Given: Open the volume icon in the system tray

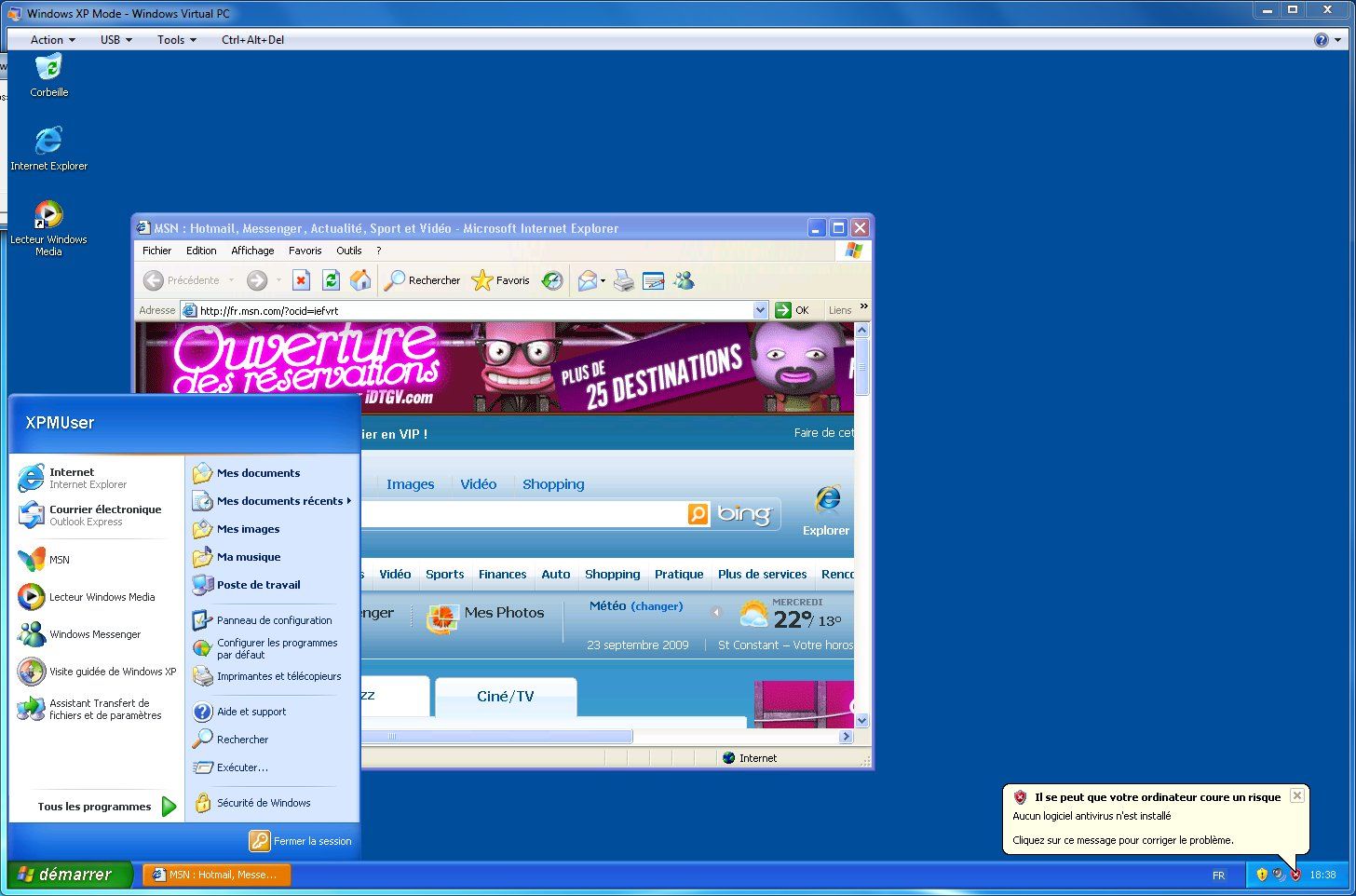Looking at the screenshot, I should click(x=1280, y=875).
